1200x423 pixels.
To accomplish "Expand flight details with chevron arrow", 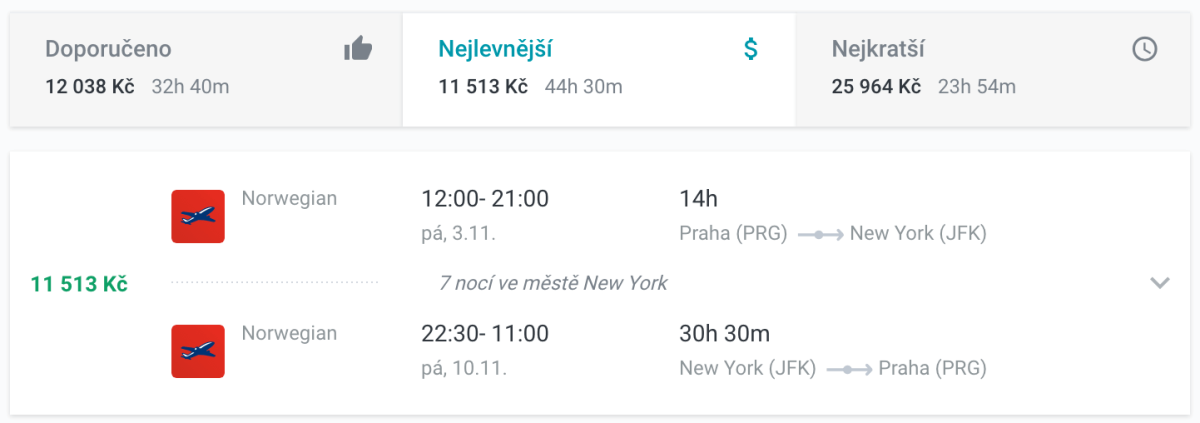I will 1160,283.
